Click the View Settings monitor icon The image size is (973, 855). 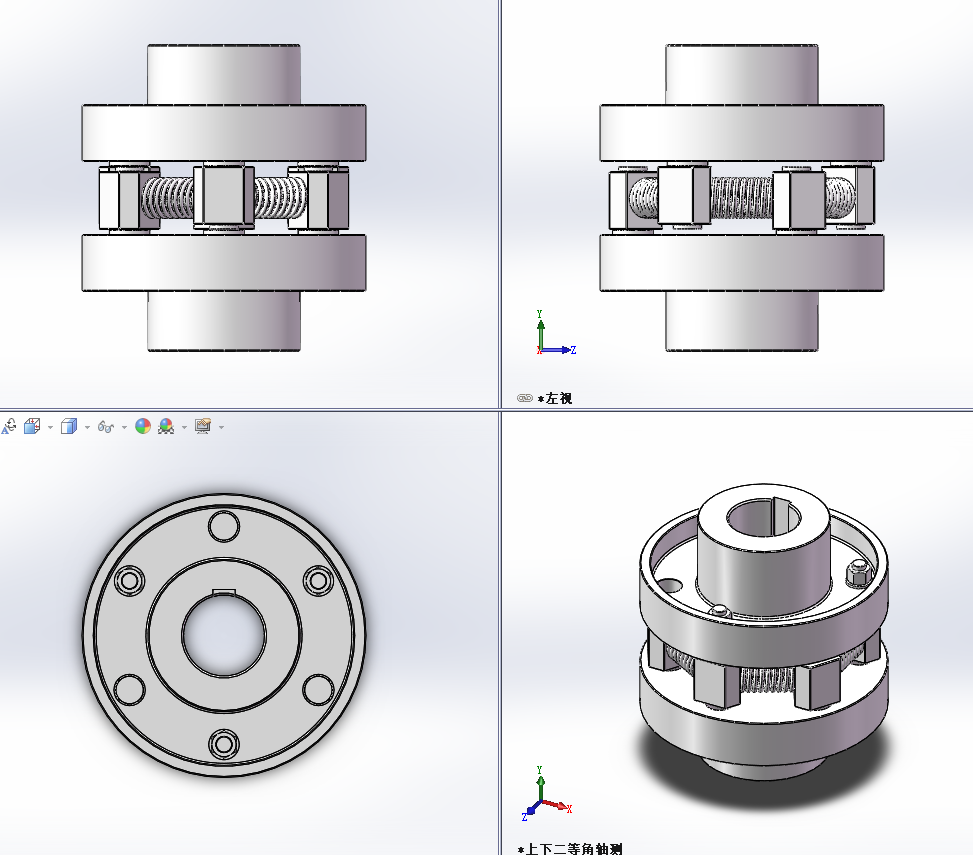click(x=203, y=426)
